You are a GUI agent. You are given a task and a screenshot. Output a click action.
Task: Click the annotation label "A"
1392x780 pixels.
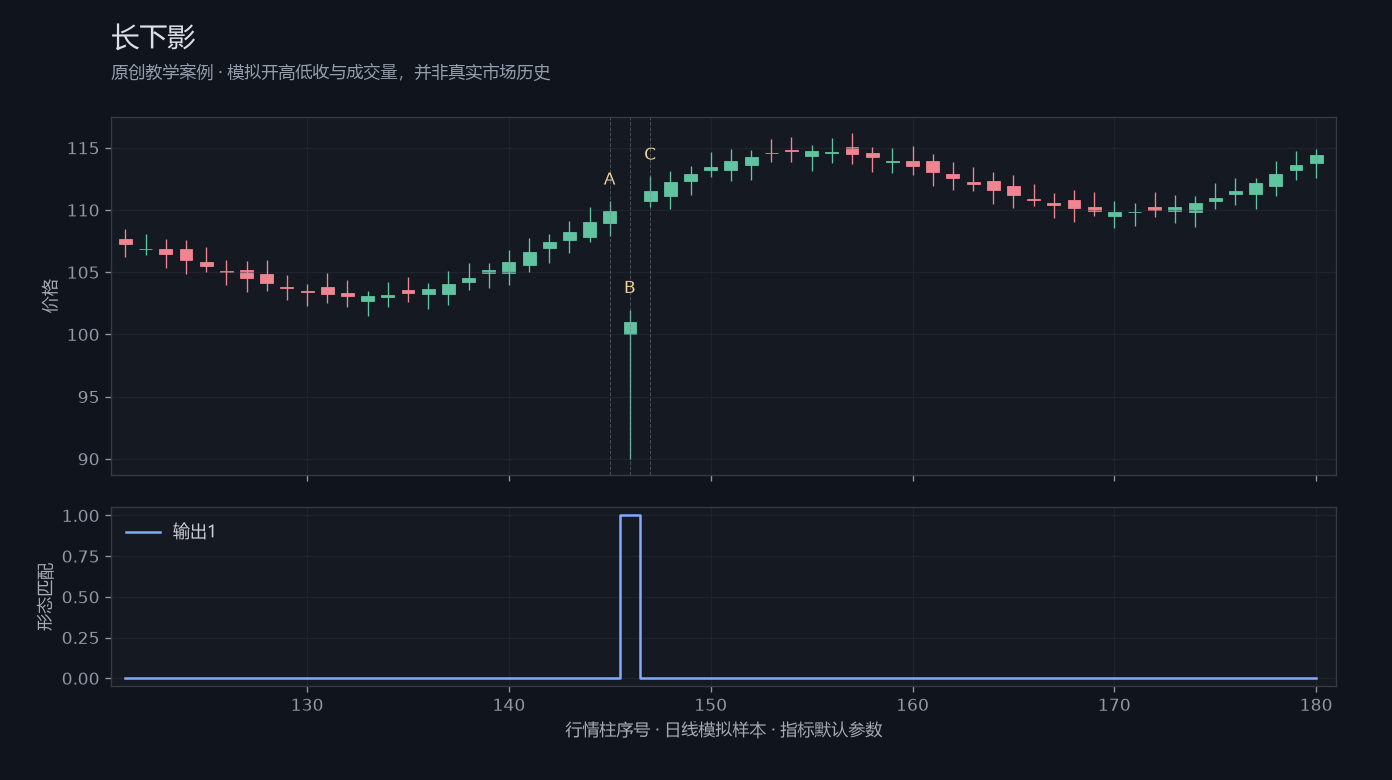pos(609,179)
